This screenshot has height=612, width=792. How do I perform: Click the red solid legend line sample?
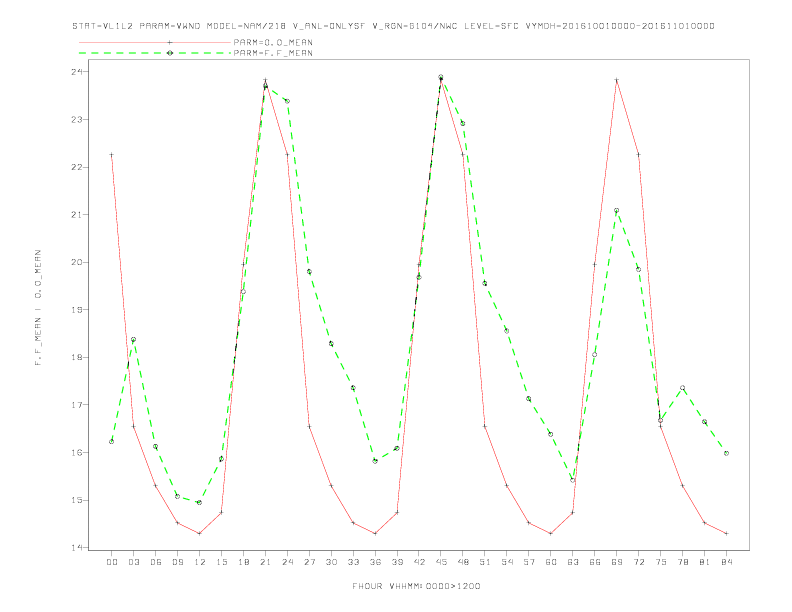pos(155,42)
